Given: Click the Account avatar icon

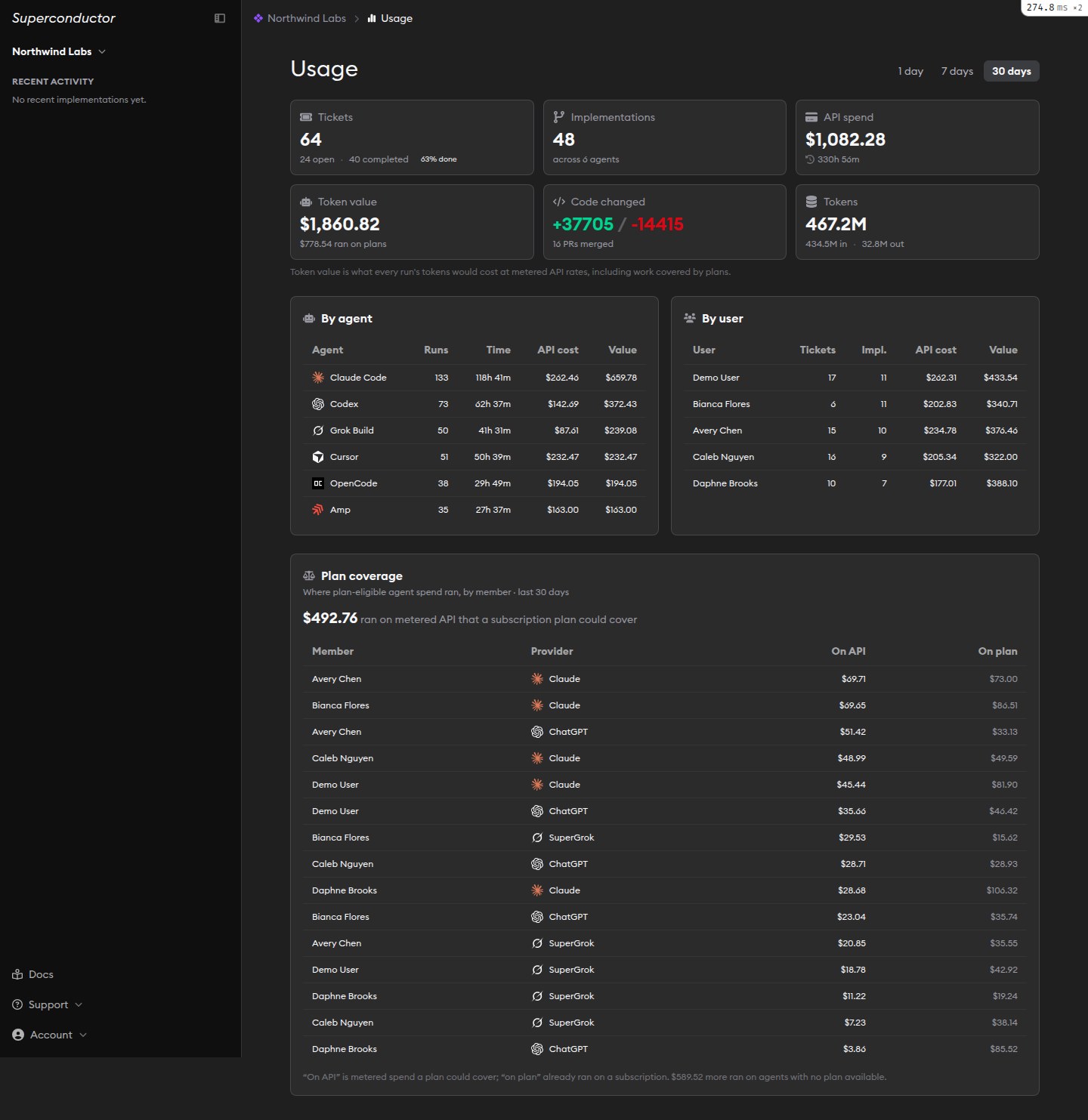Looking at the screenshot, I should click(x=18, y=1035).
